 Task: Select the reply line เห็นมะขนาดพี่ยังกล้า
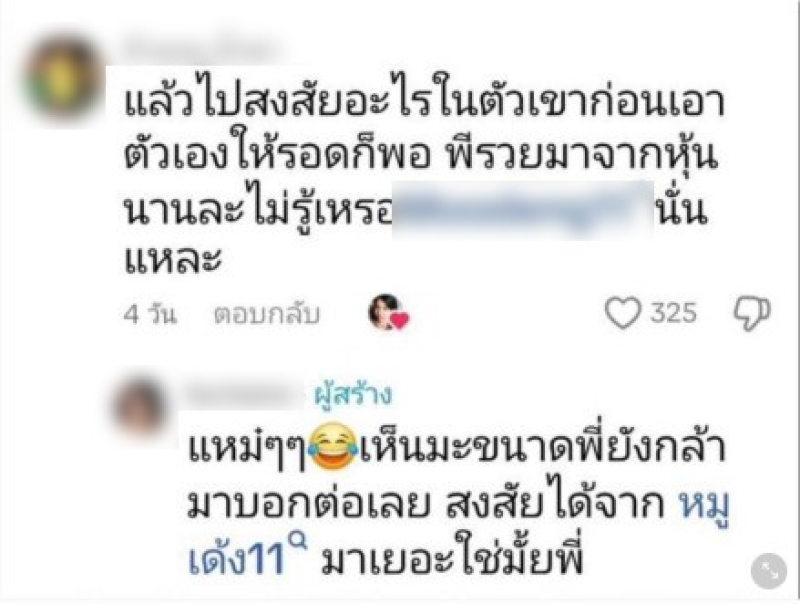542,447
